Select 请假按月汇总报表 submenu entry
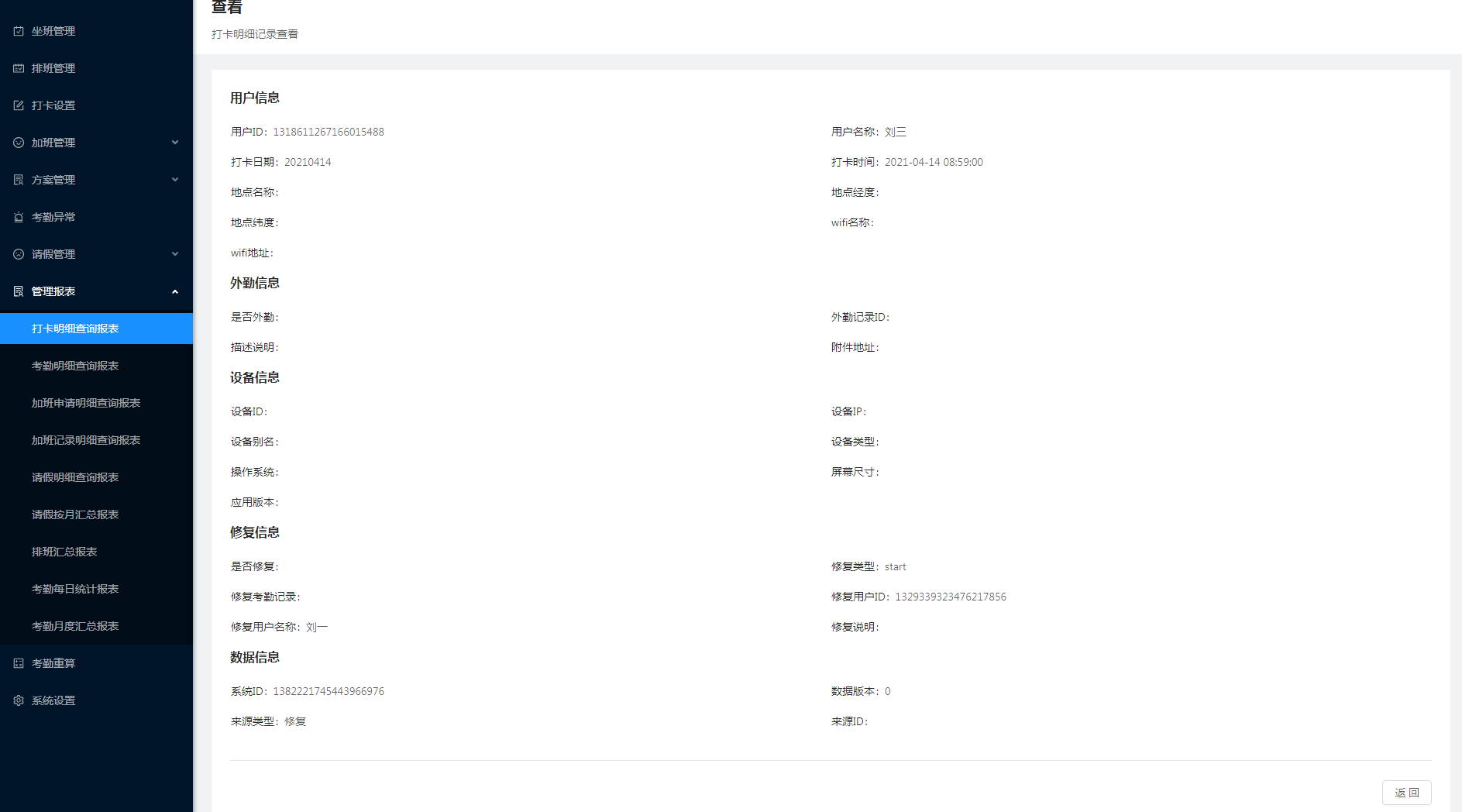 96,514
